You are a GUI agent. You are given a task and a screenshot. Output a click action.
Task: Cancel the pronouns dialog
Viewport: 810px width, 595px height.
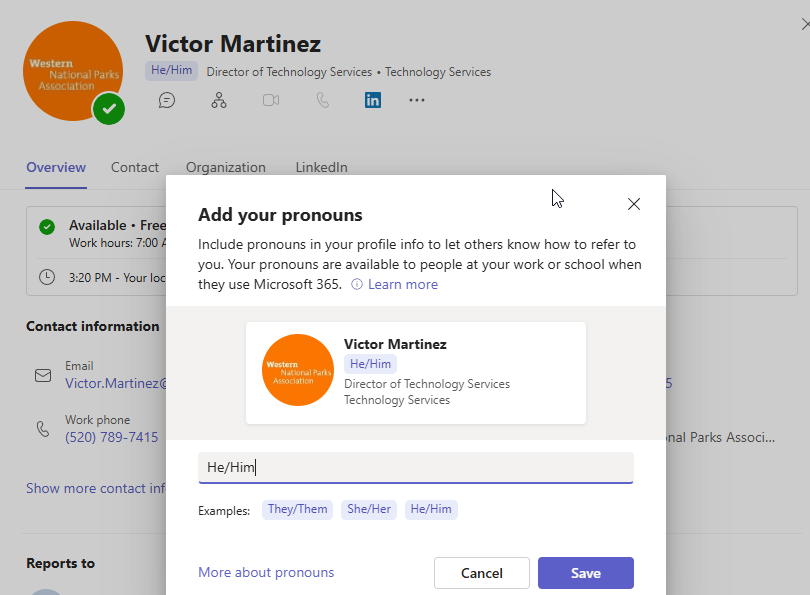pos(481,573)
